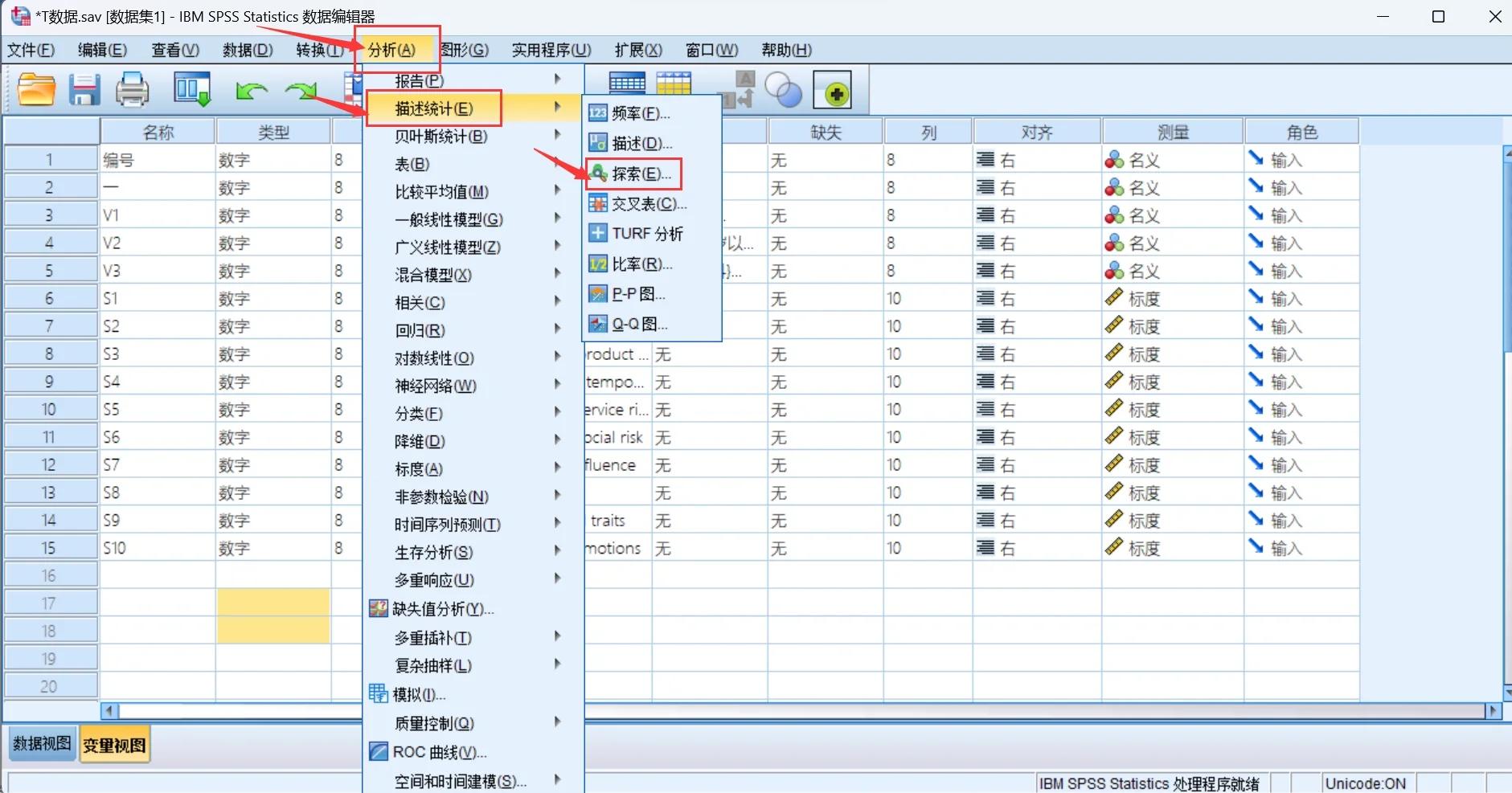Click the Print icon in toolbar
This screenshot has width=1512, height=793.
[133, 89]
